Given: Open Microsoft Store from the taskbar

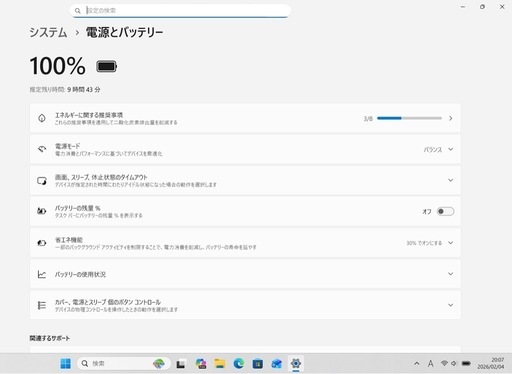Looking at the screenshot, I should (258, 364).
